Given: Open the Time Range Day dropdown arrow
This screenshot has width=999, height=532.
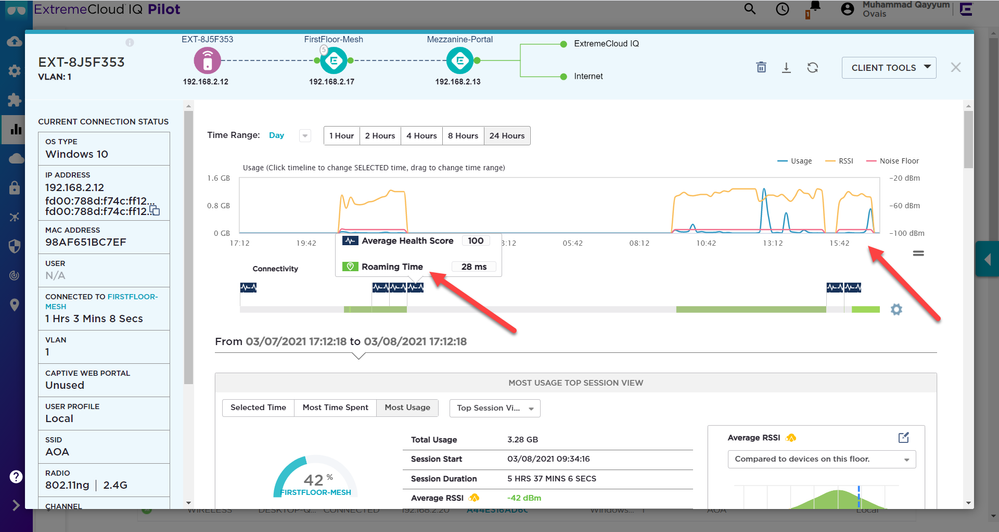Looking at the screenshot, I should [x=305, y=136].
